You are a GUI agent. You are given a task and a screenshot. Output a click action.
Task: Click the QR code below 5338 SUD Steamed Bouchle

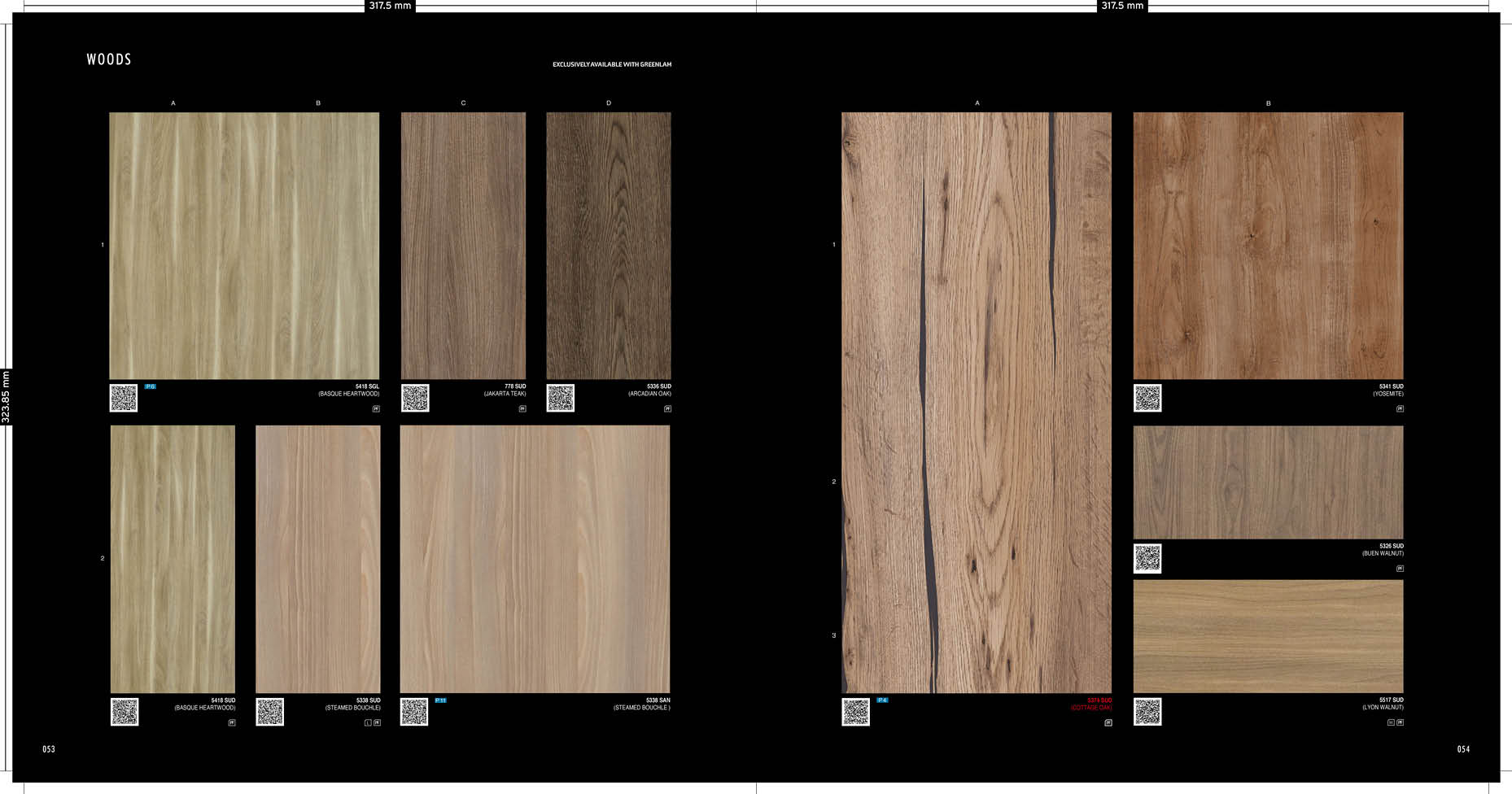[270, 712]
